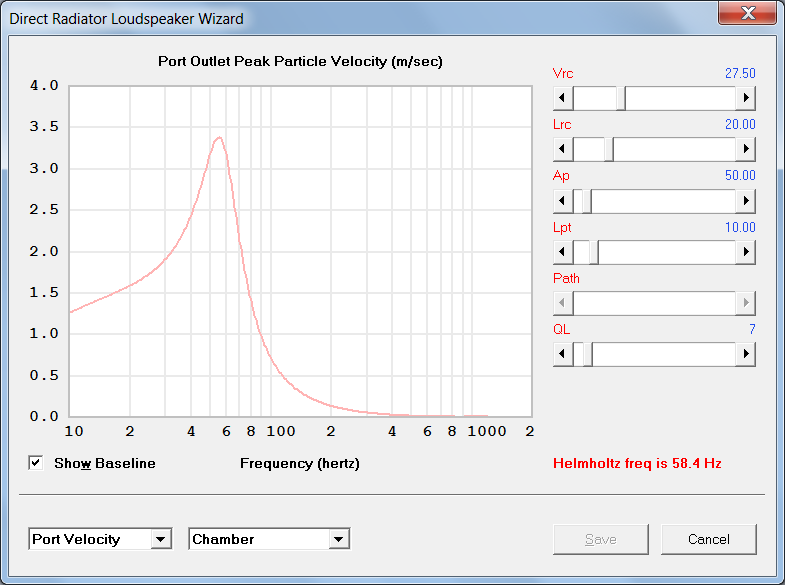Image resolution: width=785 pixels, height=585 pixels.
Task: Click the Lrc slider right arrow
Action: [x=745, y=149]
